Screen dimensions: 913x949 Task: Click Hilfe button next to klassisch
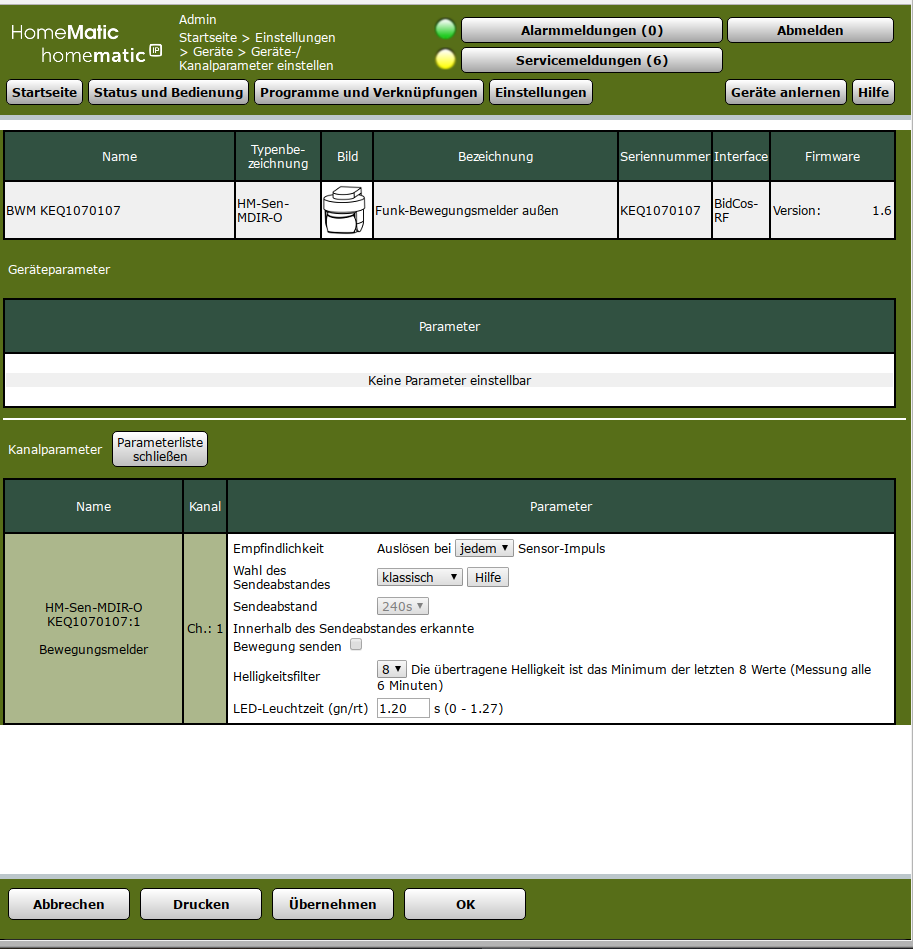(488, 577)
